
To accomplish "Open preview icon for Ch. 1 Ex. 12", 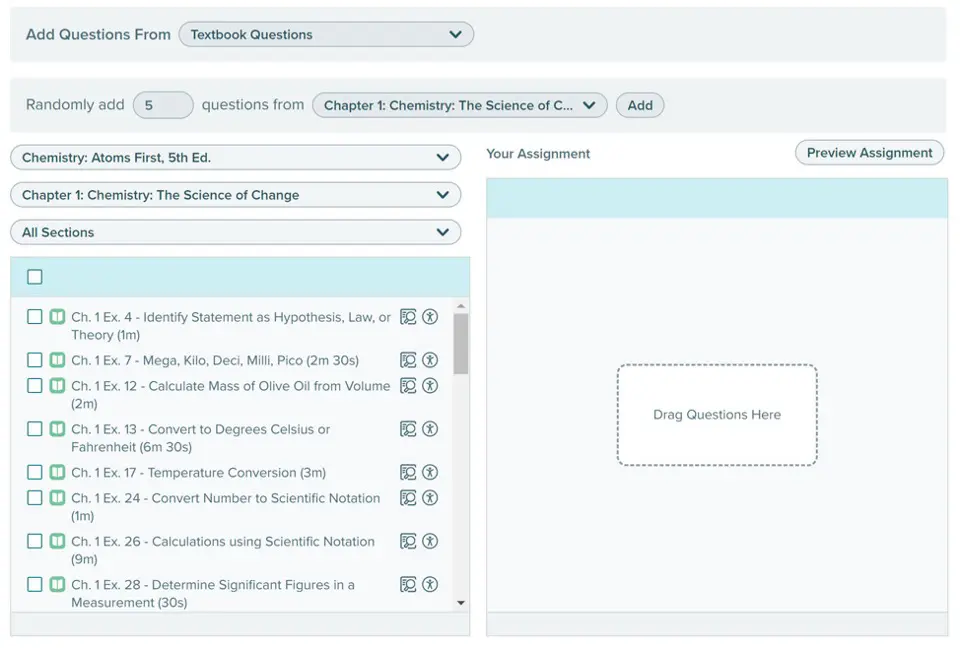I will click(x=408, y=385).
